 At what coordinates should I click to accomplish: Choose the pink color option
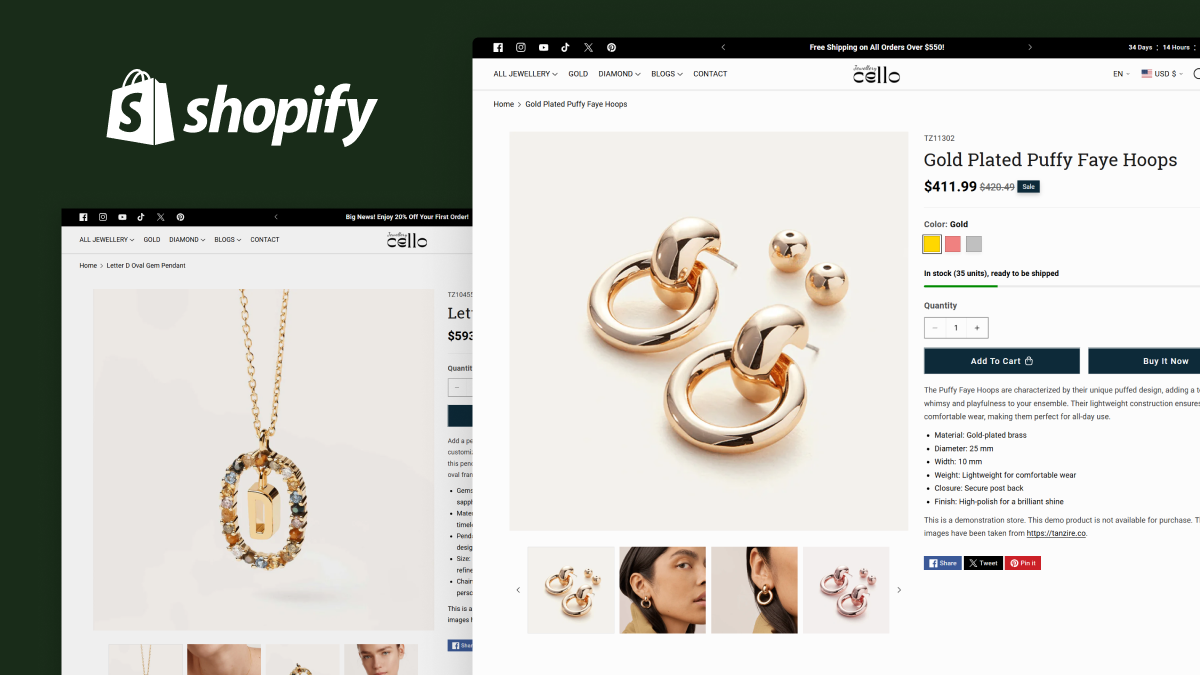[953, 244]
